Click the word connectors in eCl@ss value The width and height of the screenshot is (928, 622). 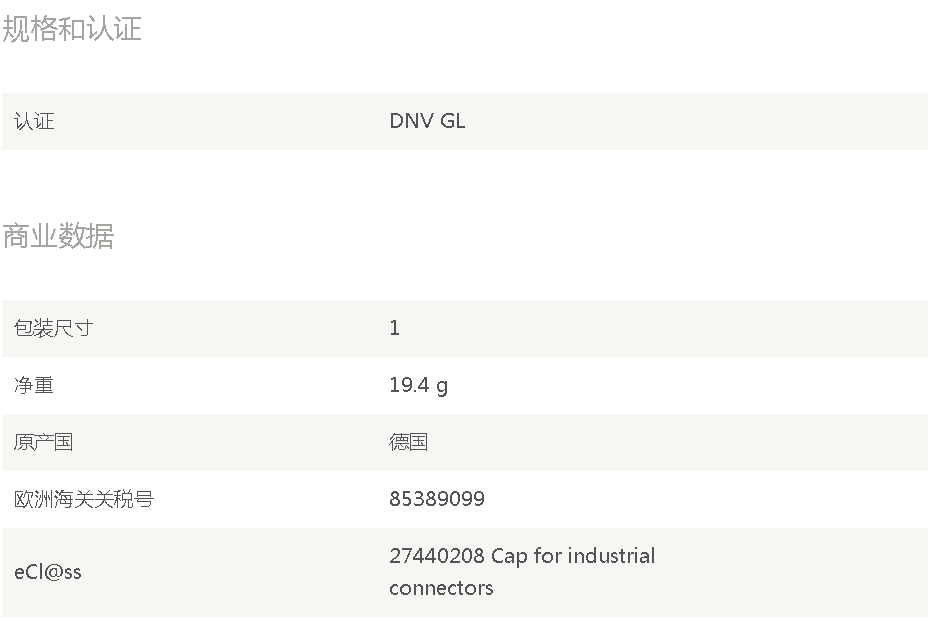click(x=441, y=588)
